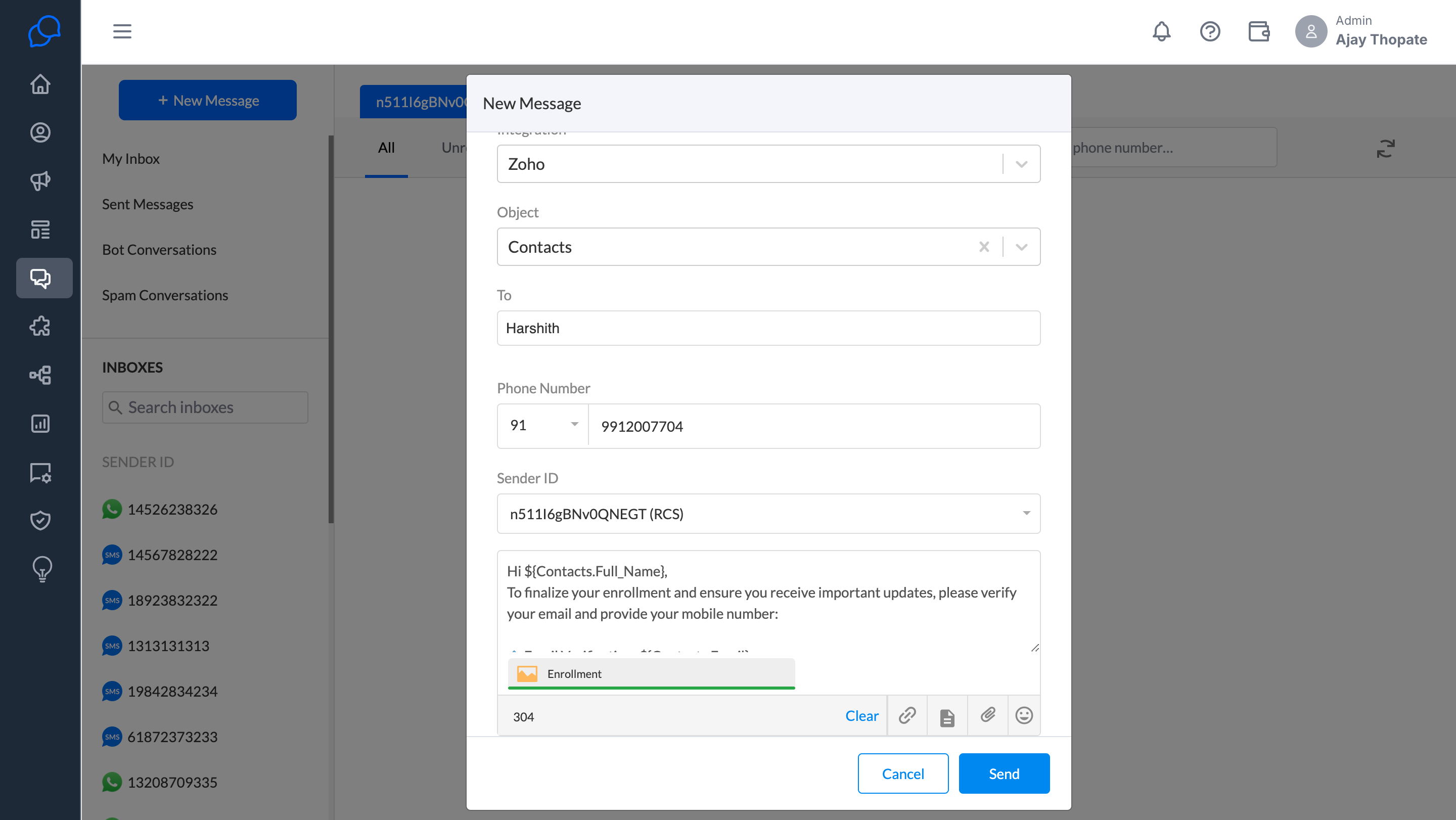Viewport: 1456px width, 820px height.
Task: Expand the Contacts object dropdown arrow
Action: 1021,247
